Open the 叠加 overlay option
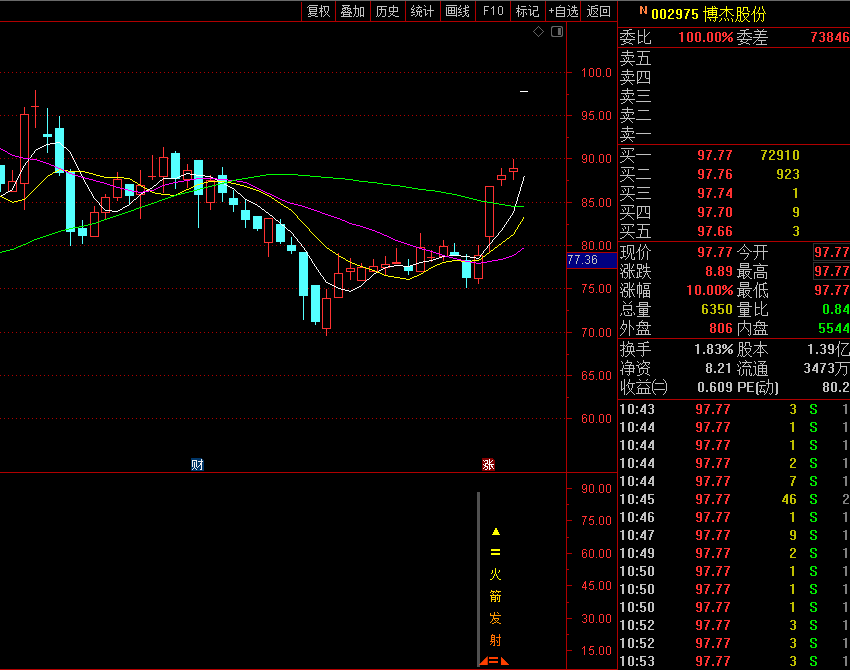This screenshot has height=670, width=850. pyautogui.click(x=352, y=11)
